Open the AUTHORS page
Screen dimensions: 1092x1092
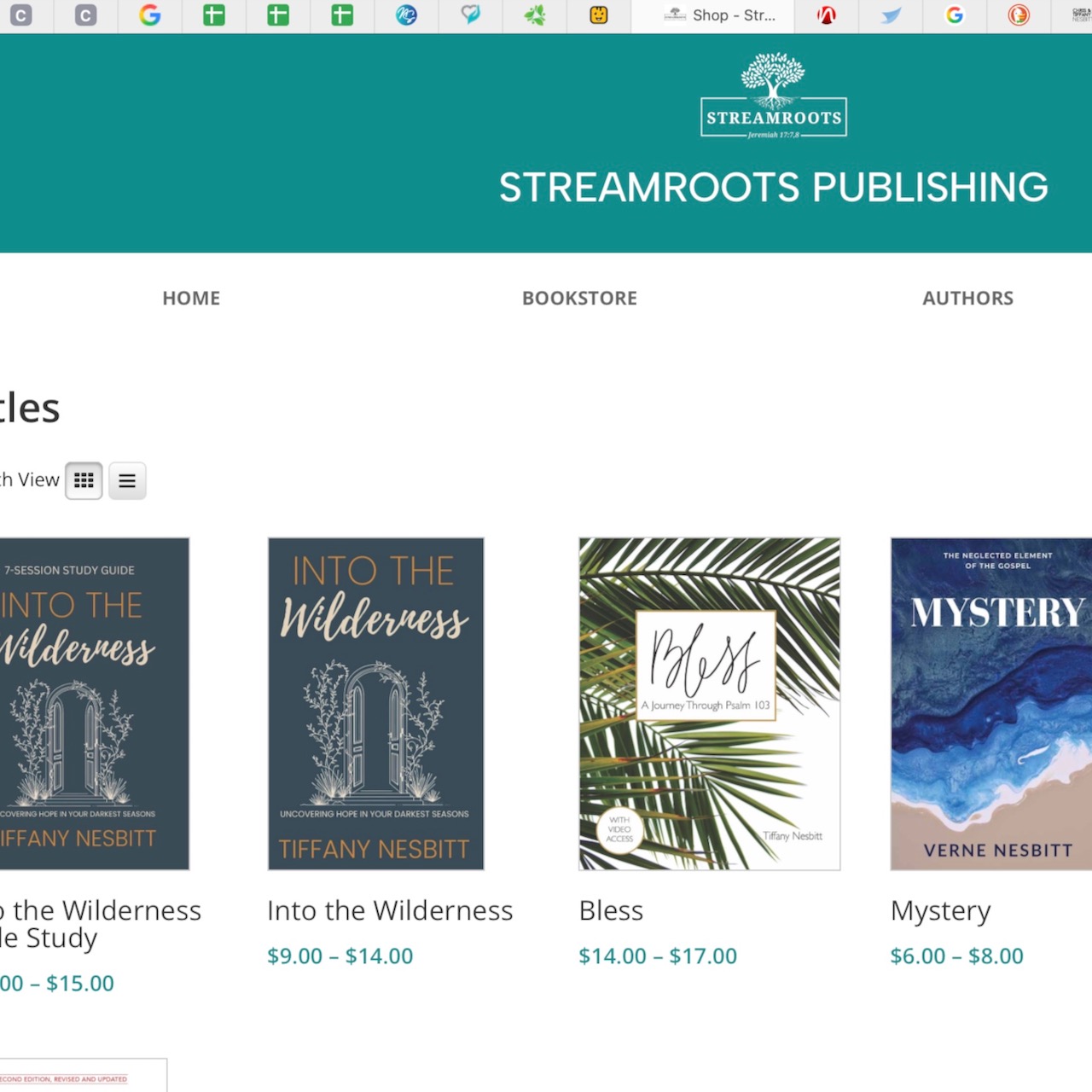[968, 298]
